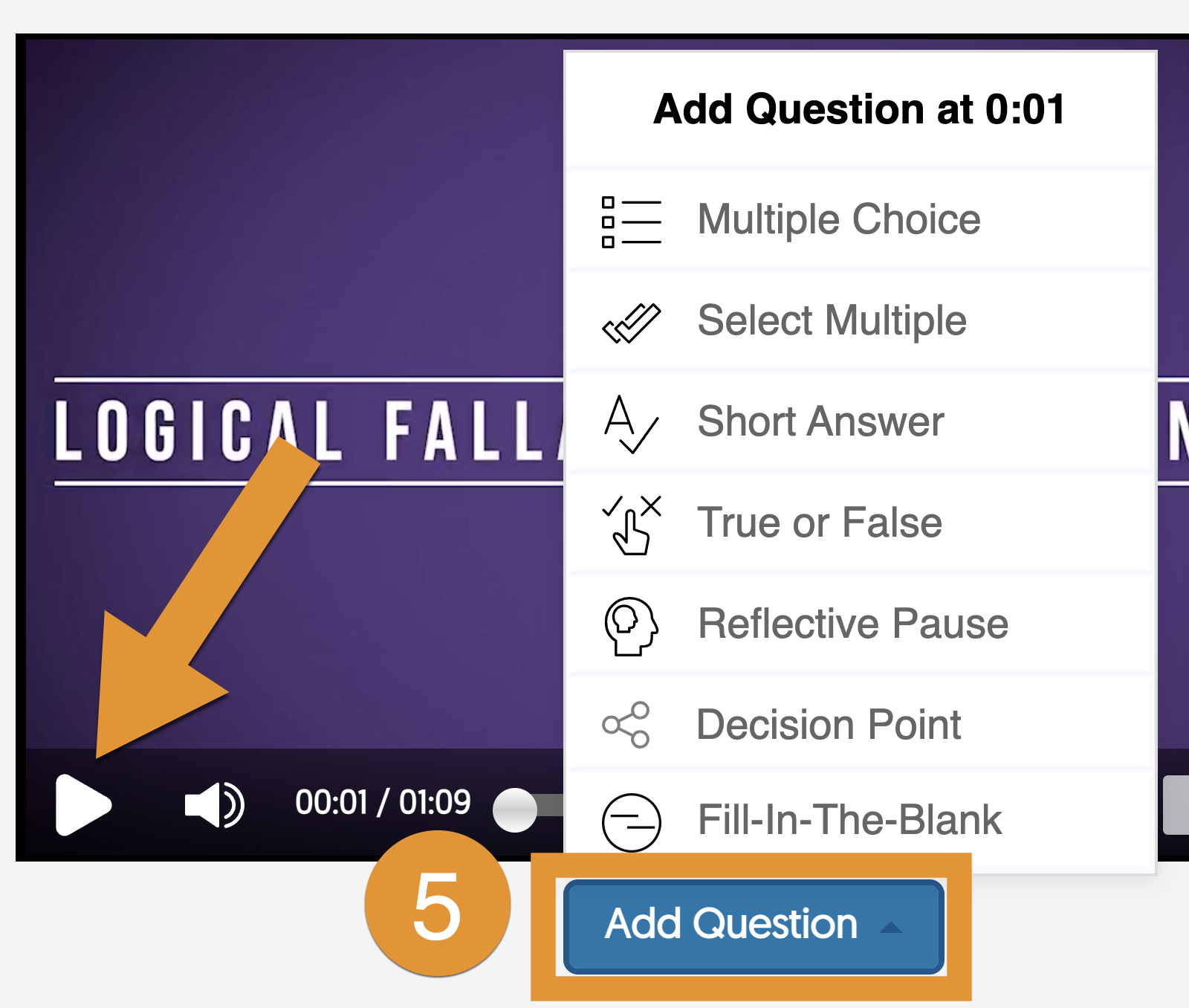Viewport: 1189px width, 1008px height.
Task: Pick the Short Answer option
Action: (820, 422)
